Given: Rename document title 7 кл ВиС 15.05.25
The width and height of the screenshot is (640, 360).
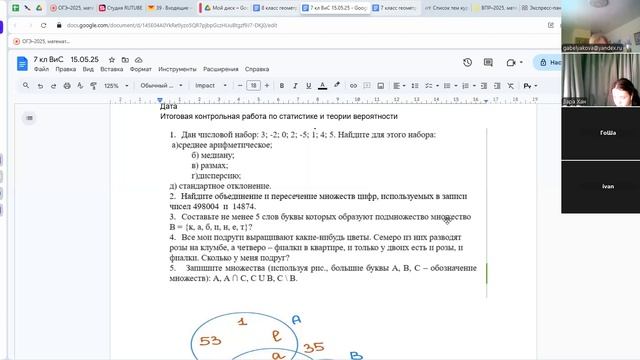Looking at the screenshot, I should pyautogui.click(x=66, y=60).
